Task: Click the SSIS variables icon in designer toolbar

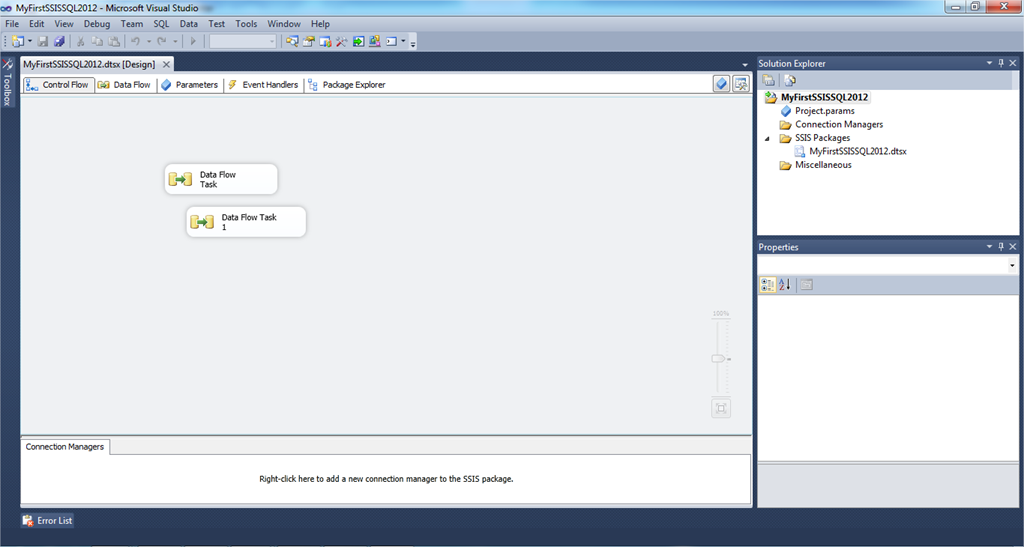Action: coord(721,84)
